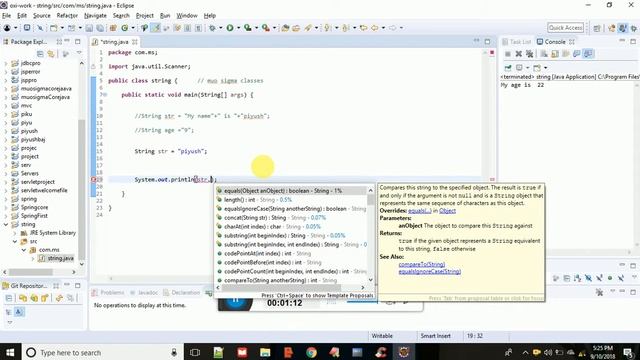
Task: Open Package Explorer View Menu dropdown
Action: point(79,53)
